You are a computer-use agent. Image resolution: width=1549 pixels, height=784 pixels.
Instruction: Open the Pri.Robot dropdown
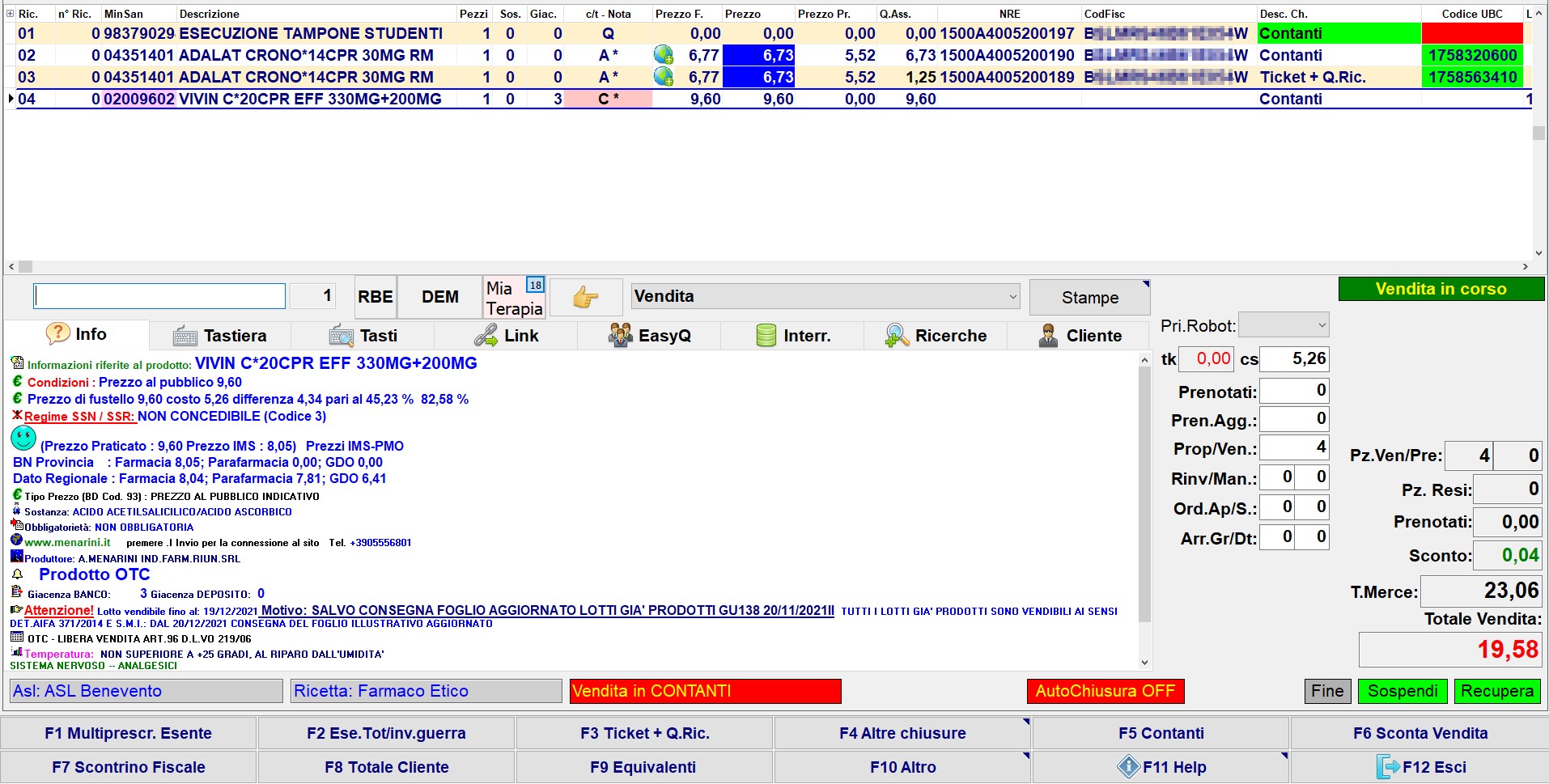[x=1284, y=325]
